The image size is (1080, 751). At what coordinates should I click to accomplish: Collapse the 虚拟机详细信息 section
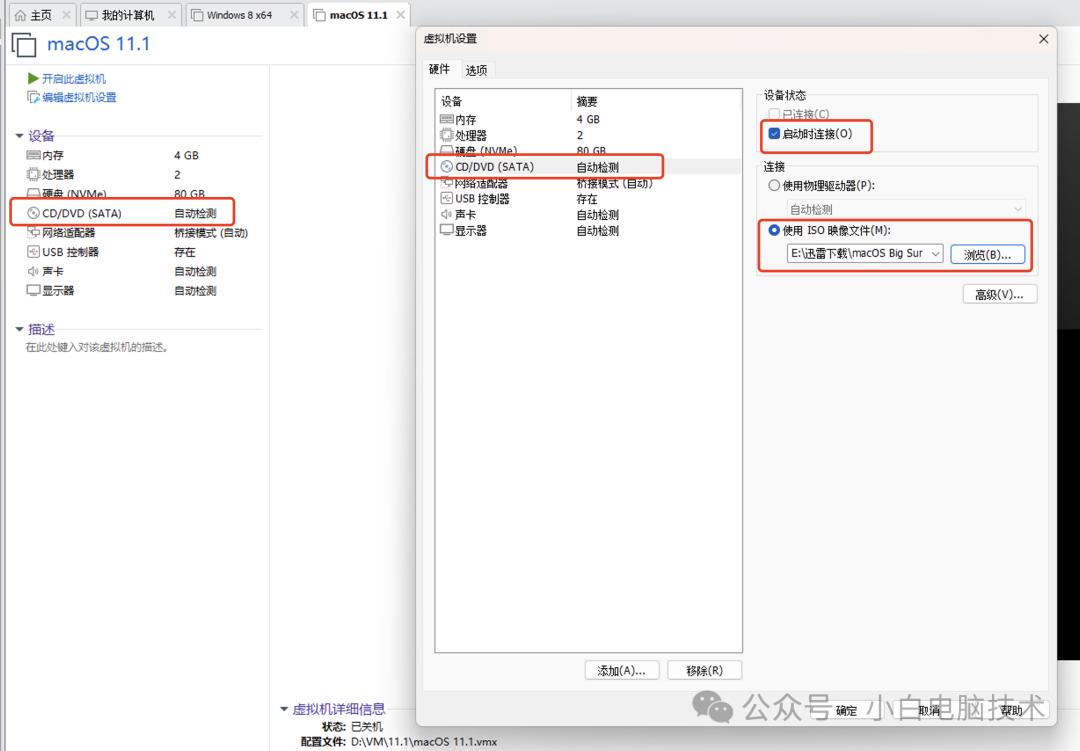(x=285, y=708)
